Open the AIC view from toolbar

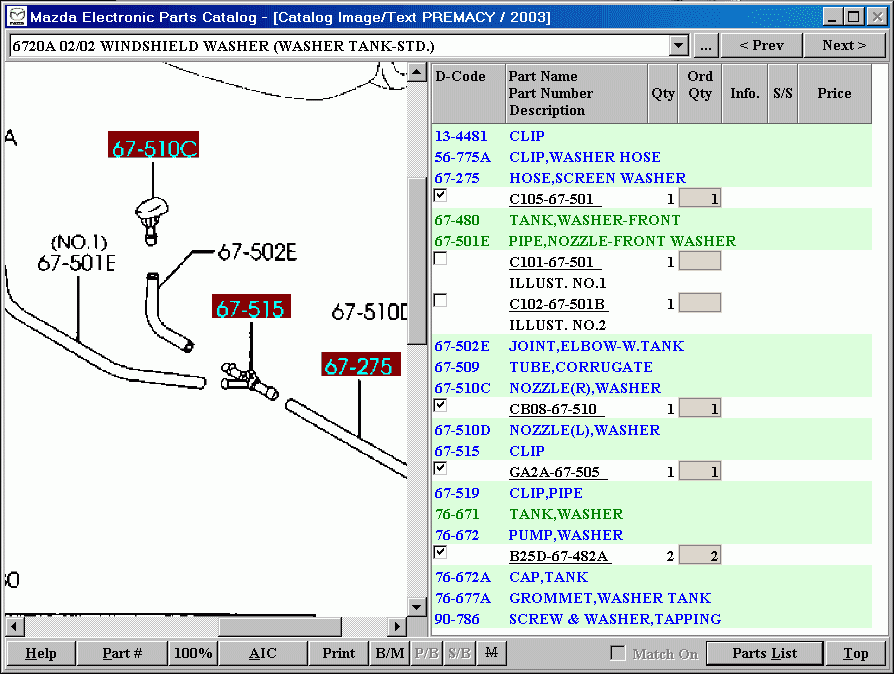[262, 653]
